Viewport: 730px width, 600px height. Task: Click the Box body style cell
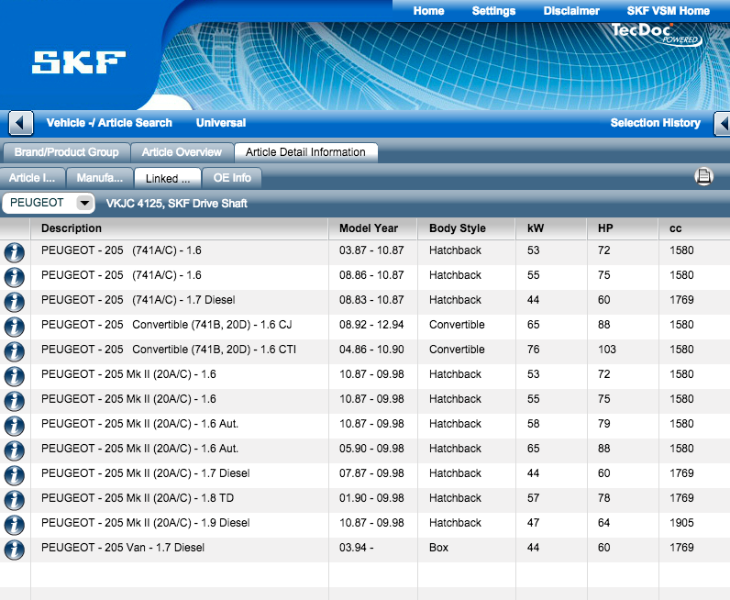coord(439,547)
